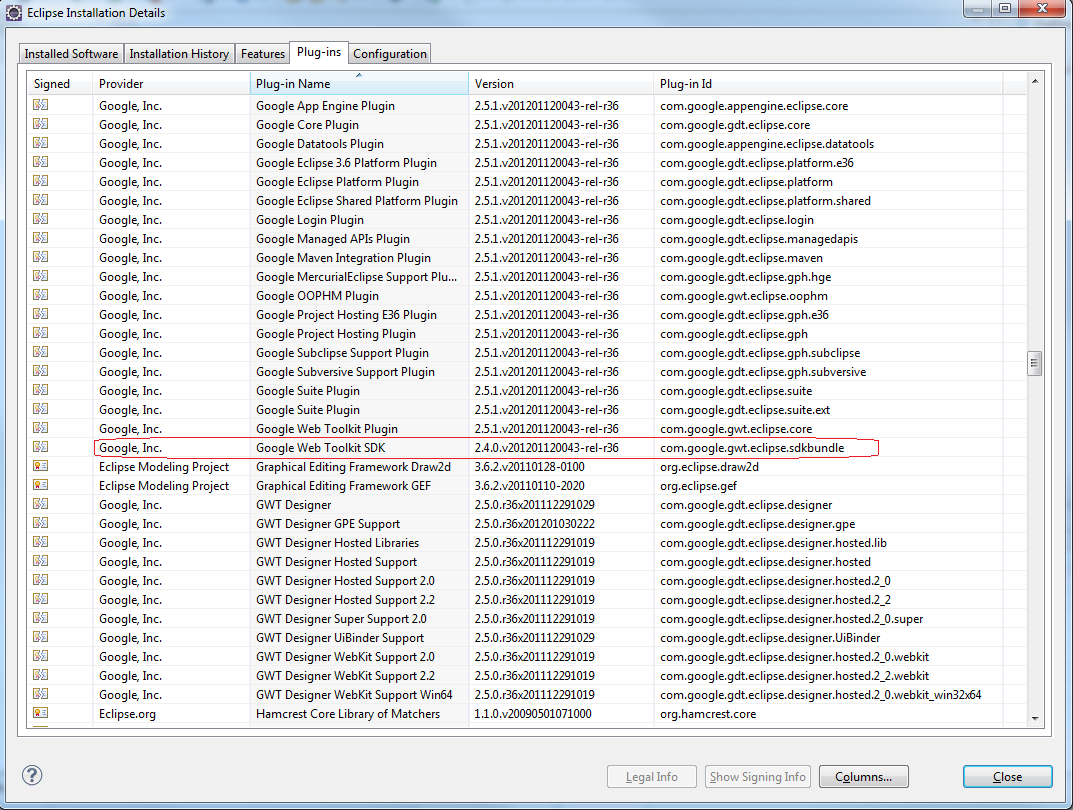
Task: Click signed icon on Google App Engine Plugin row
Action: tap(40, 105)
